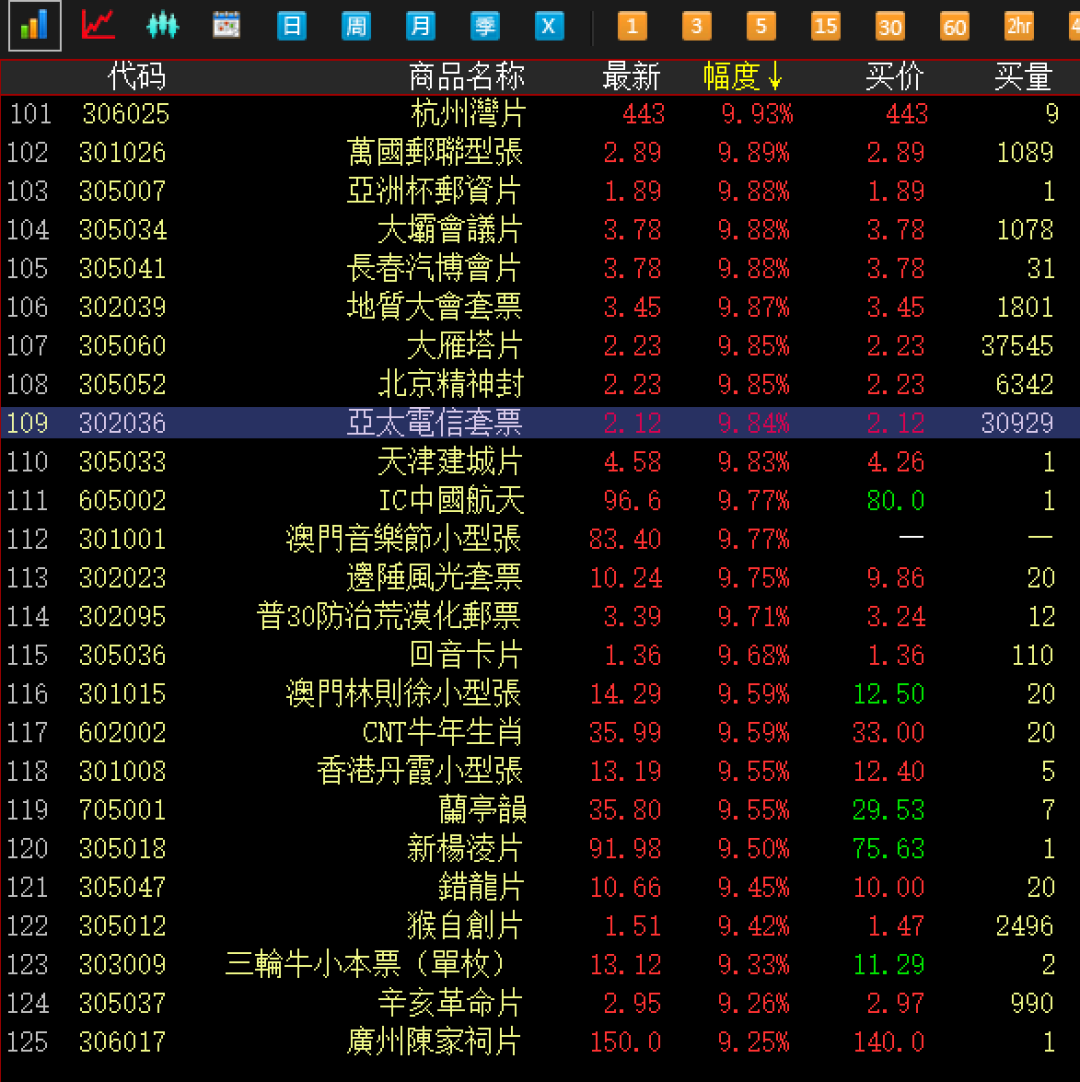This screenshot has height=1082, width=1080.
Task: Click green bid price 80.0
Action: pyautogui.click(x=896, y=500)
